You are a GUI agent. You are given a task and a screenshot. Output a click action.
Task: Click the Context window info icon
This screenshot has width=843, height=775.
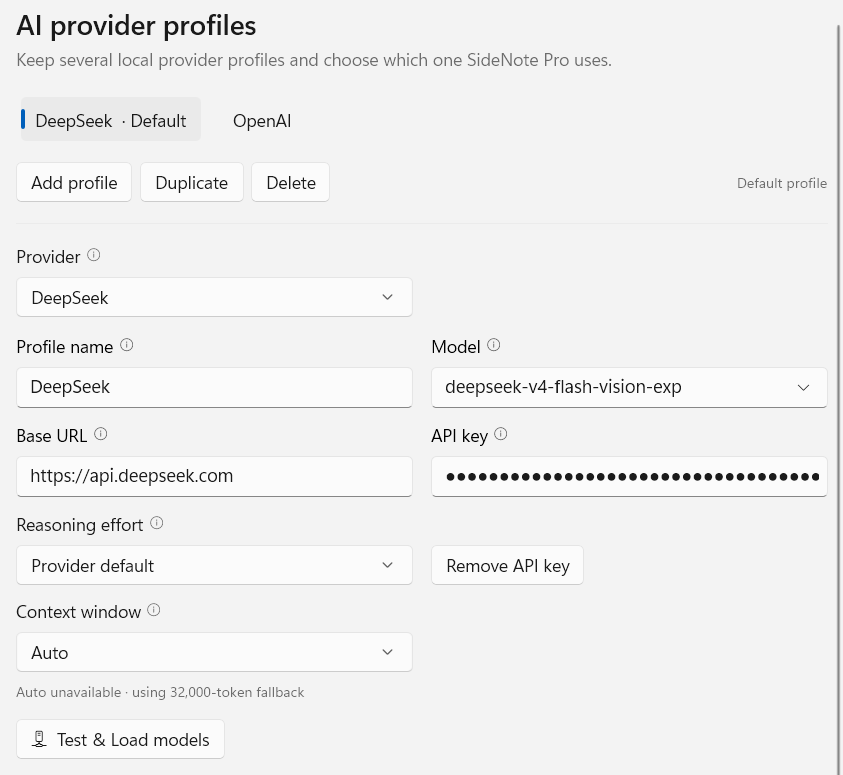154,610
